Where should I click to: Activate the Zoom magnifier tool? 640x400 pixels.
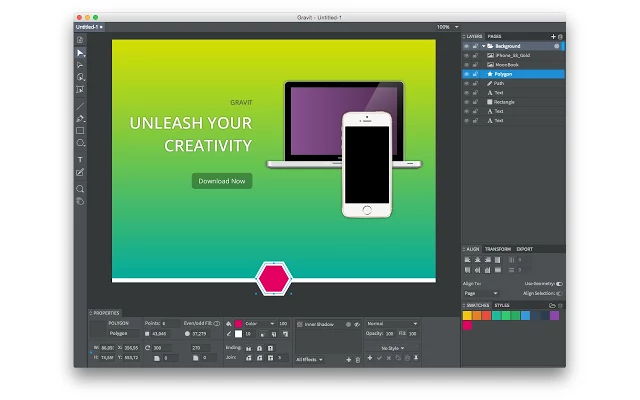point(80,189)
